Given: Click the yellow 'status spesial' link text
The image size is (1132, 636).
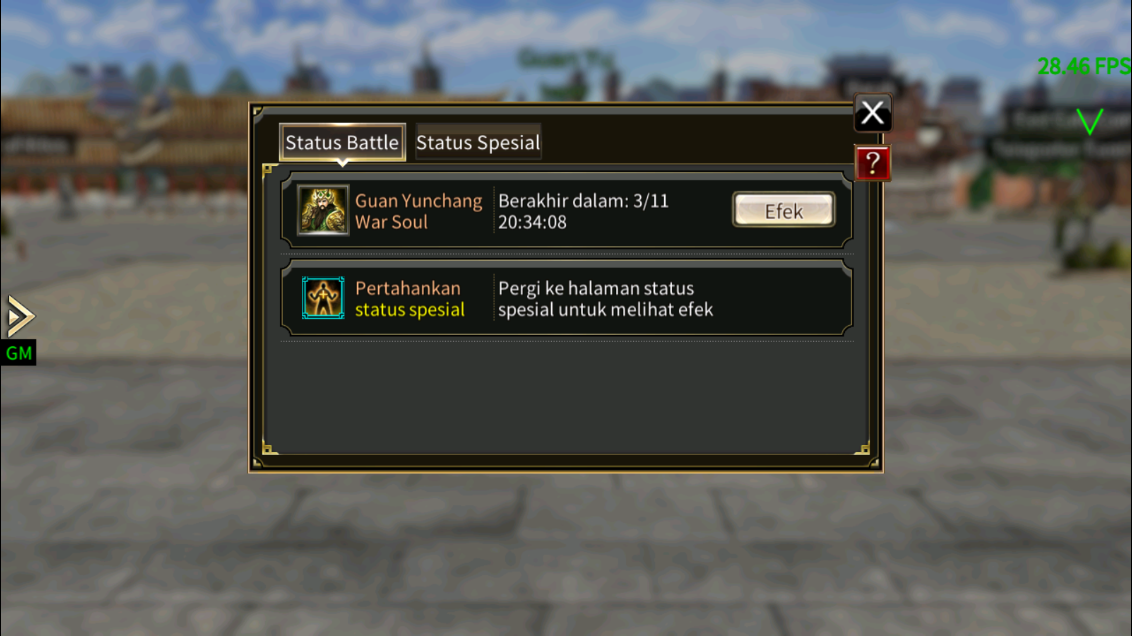Looking at the screenshot, I should tap(409, 310).
